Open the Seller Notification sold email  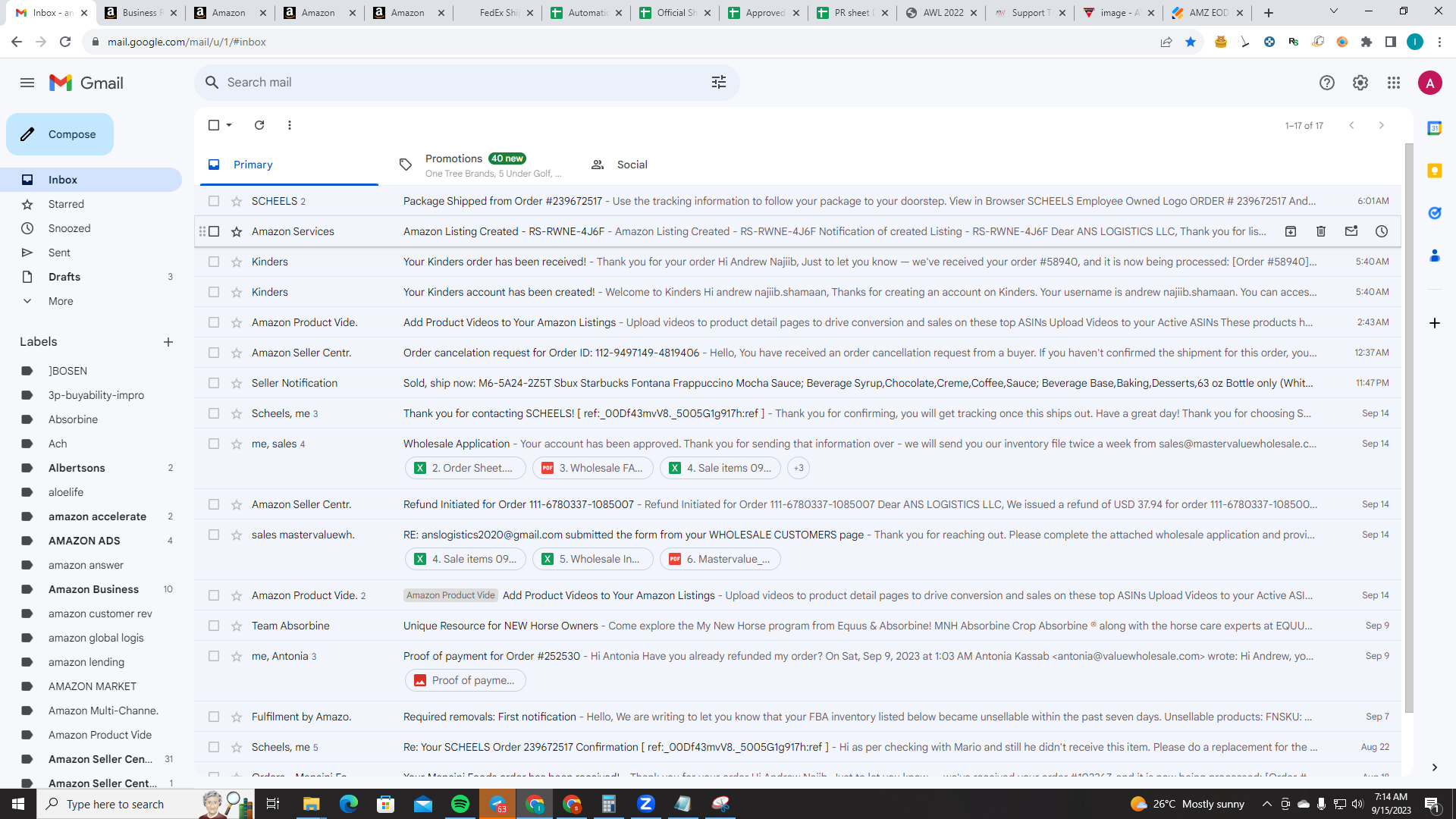coord(798,383)
